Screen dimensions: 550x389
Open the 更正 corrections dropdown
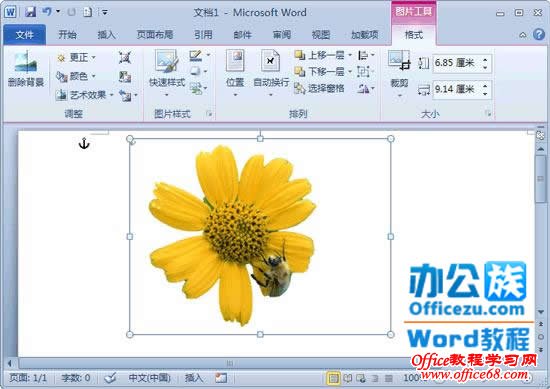pos(76,57)
